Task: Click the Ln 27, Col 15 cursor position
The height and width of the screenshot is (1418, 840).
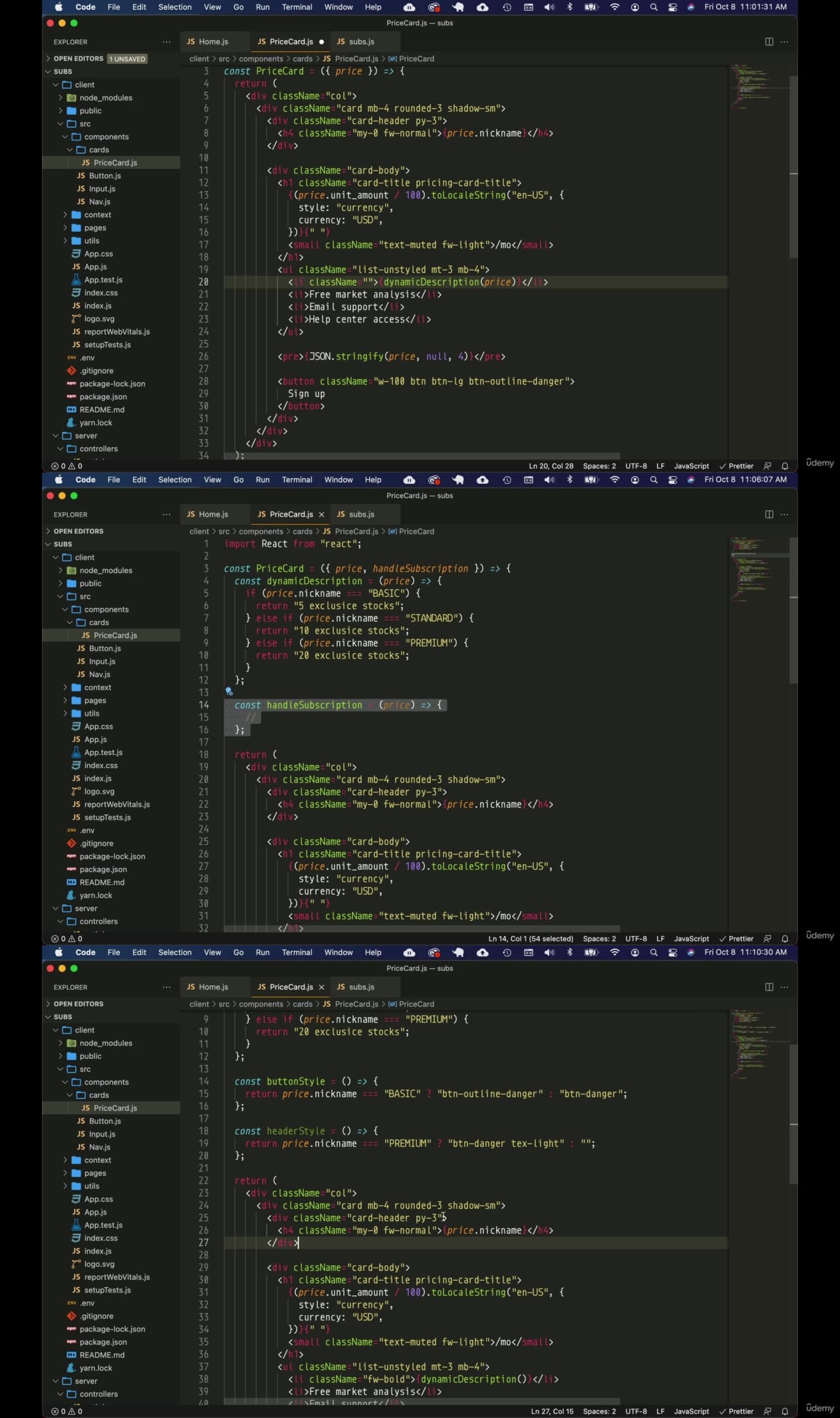Action: tap(552, 1411)
